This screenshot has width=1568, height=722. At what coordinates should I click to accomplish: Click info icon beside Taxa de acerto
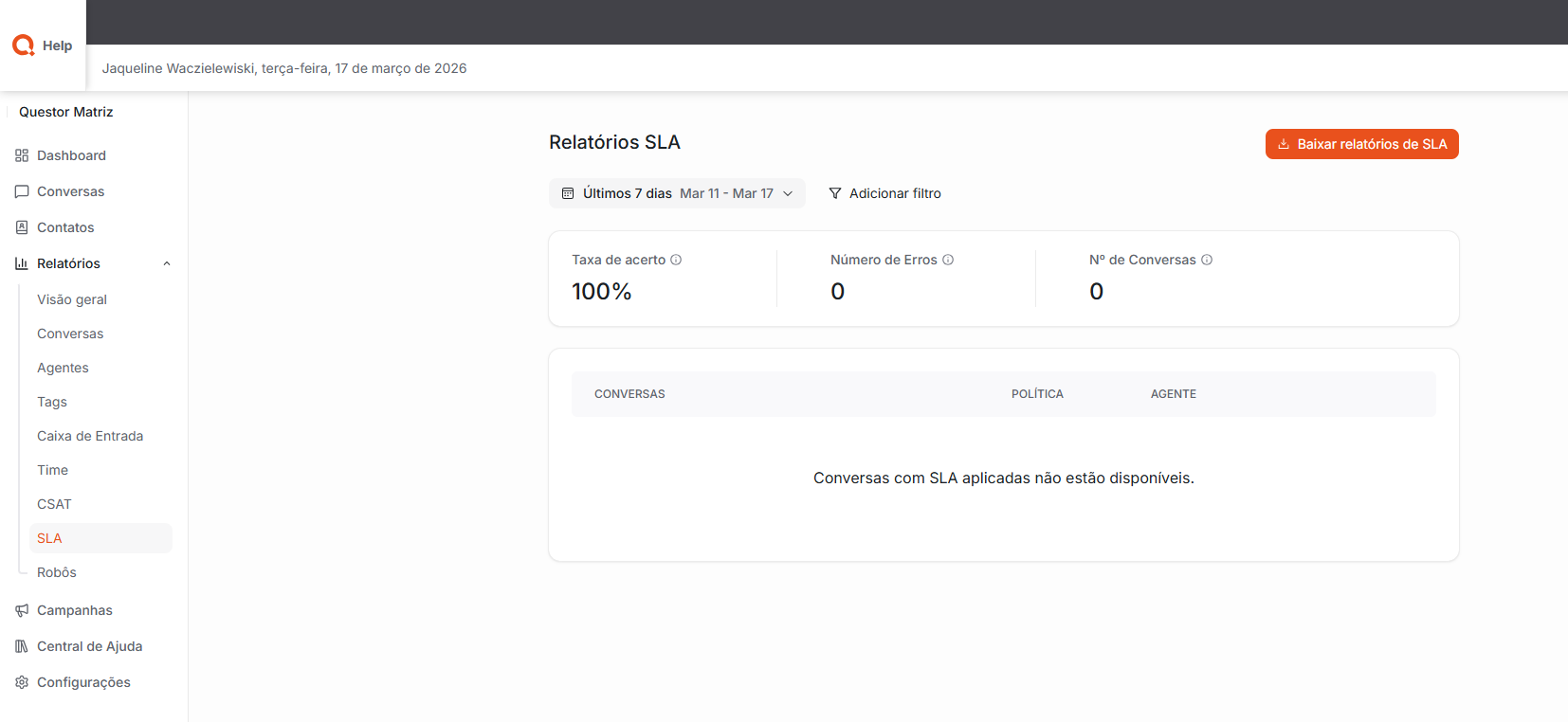[676, 260]
